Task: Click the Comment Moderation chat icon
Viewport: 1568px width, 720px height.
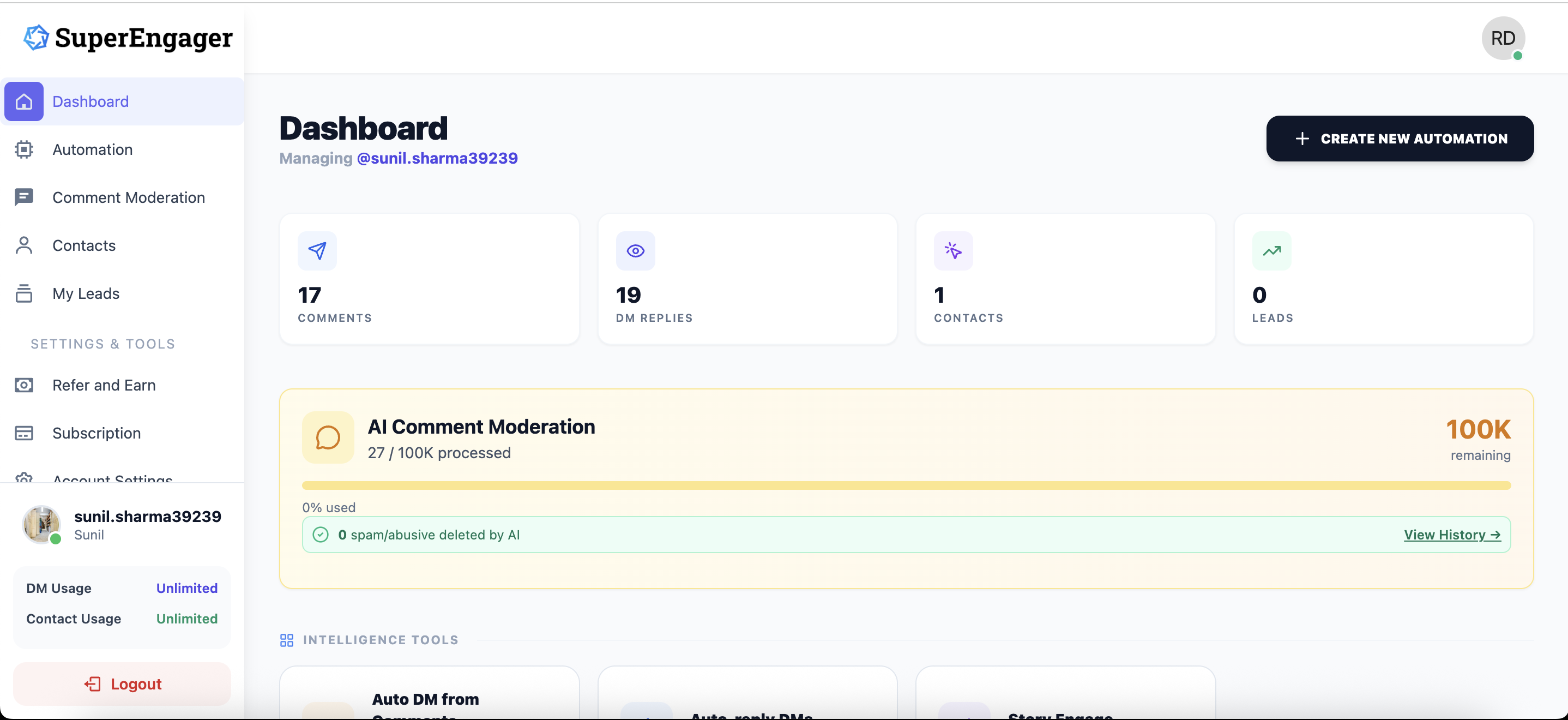Action: [x=24, y=197]
